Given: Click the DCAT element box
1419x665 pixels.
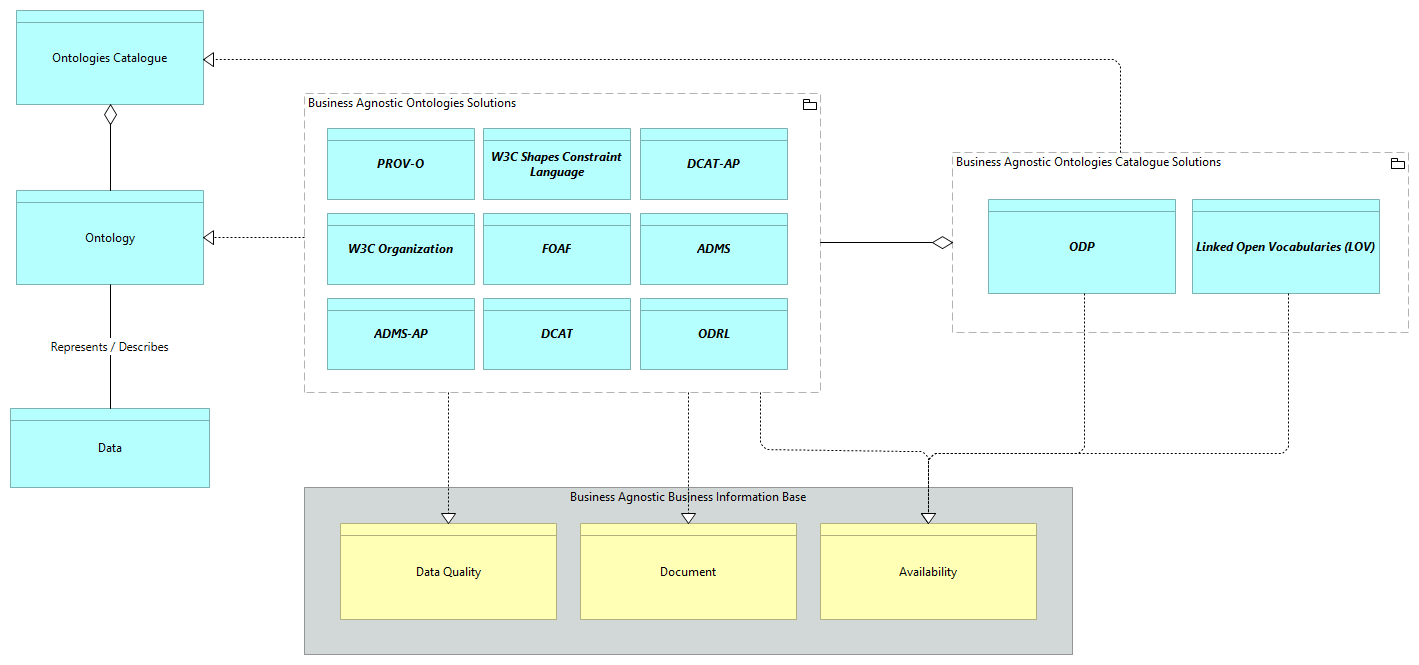Looking at the screenshot, I should (x=557, y=334).
